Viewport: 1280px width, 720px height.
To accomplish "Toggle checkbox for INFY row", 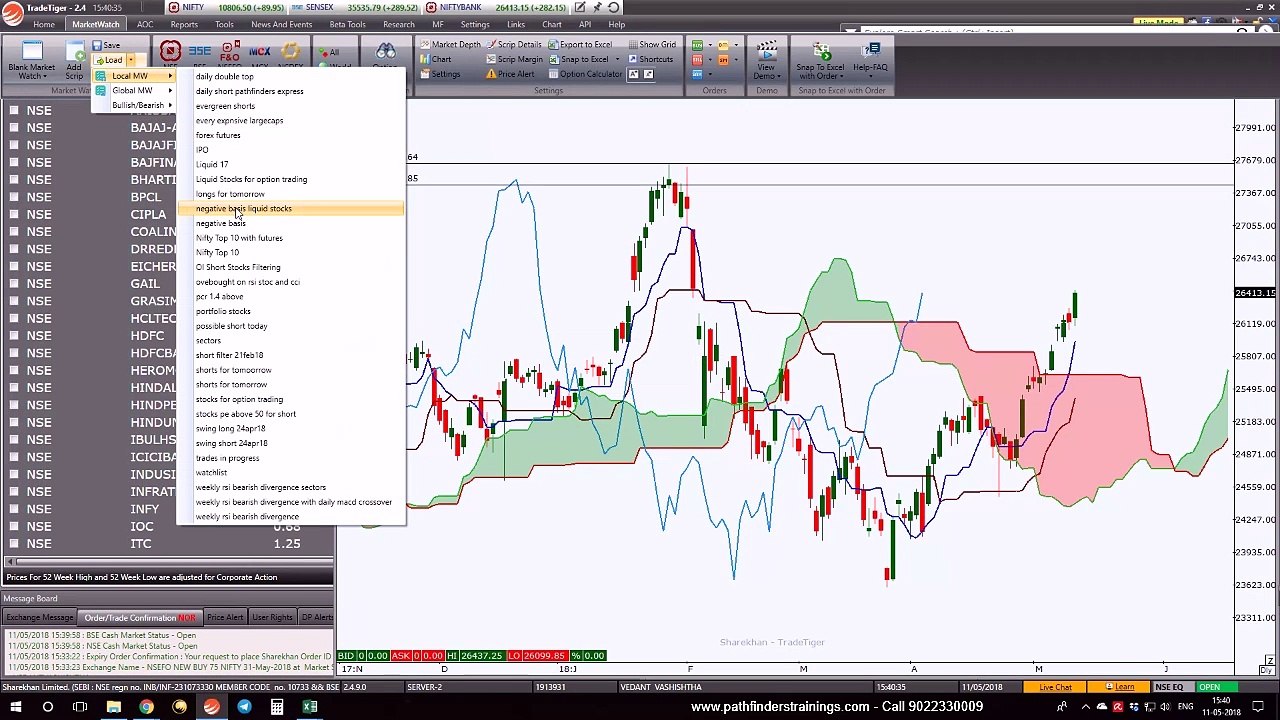I will [x=14, y=509].
